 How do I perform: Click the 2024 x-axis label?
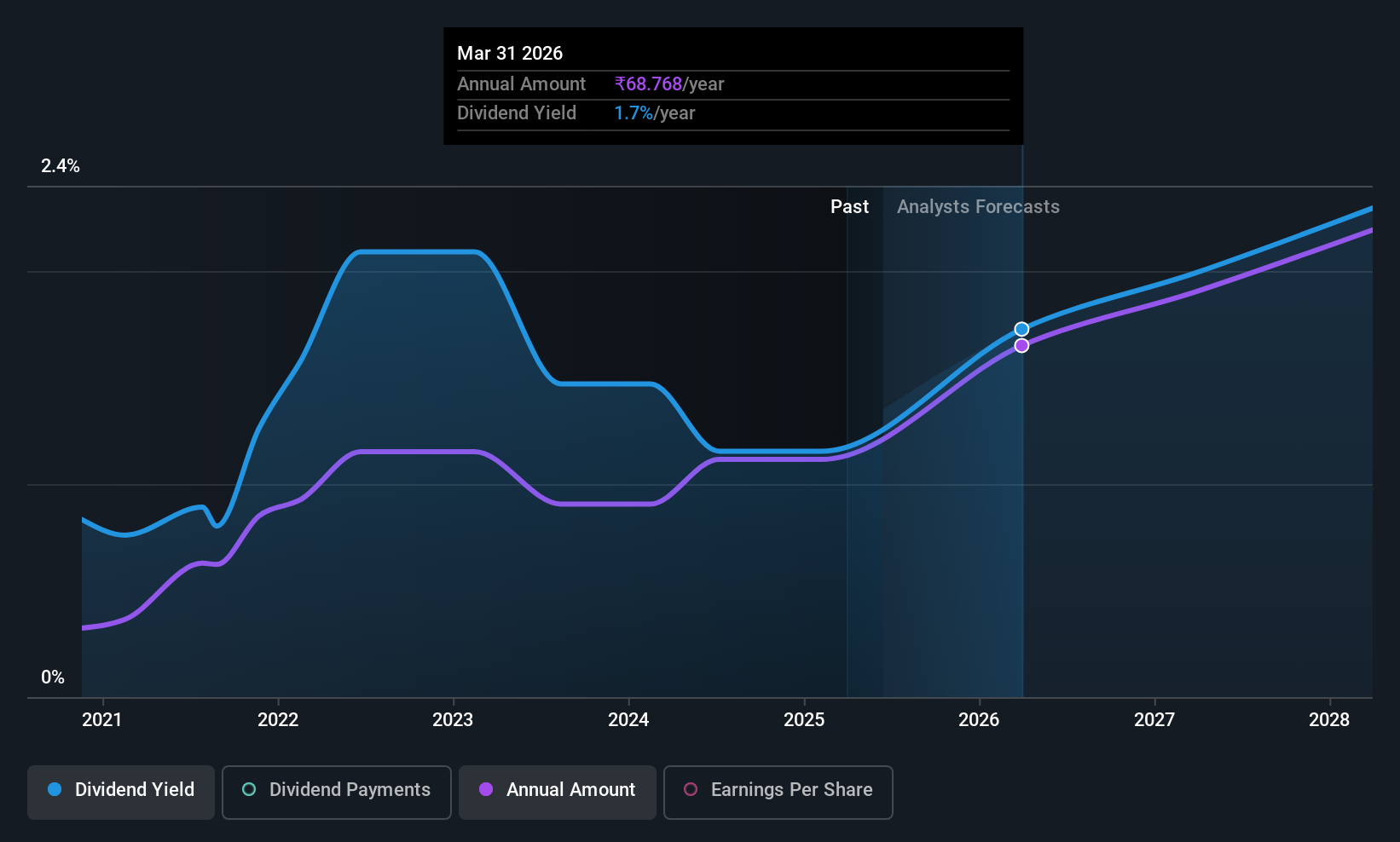628,719
